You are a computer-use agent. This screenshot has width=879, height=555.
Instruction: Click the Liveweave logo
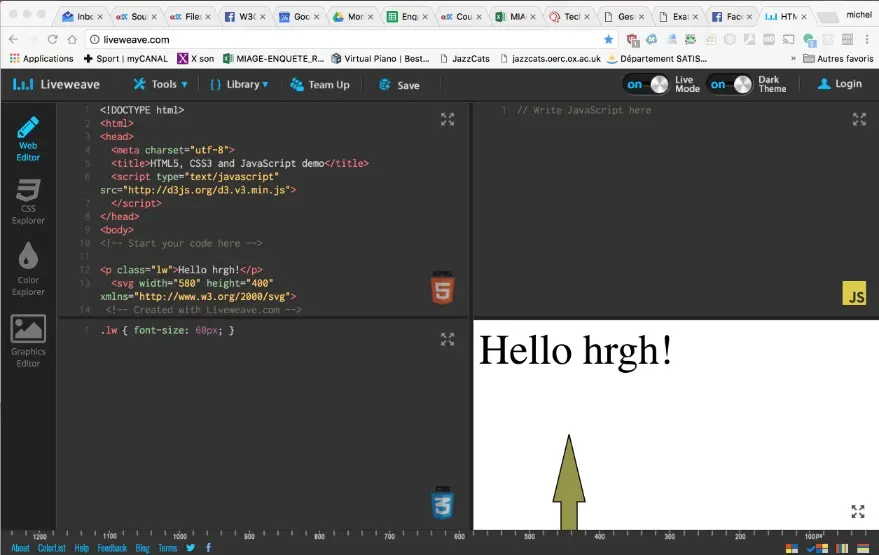(x=56, y=85)
